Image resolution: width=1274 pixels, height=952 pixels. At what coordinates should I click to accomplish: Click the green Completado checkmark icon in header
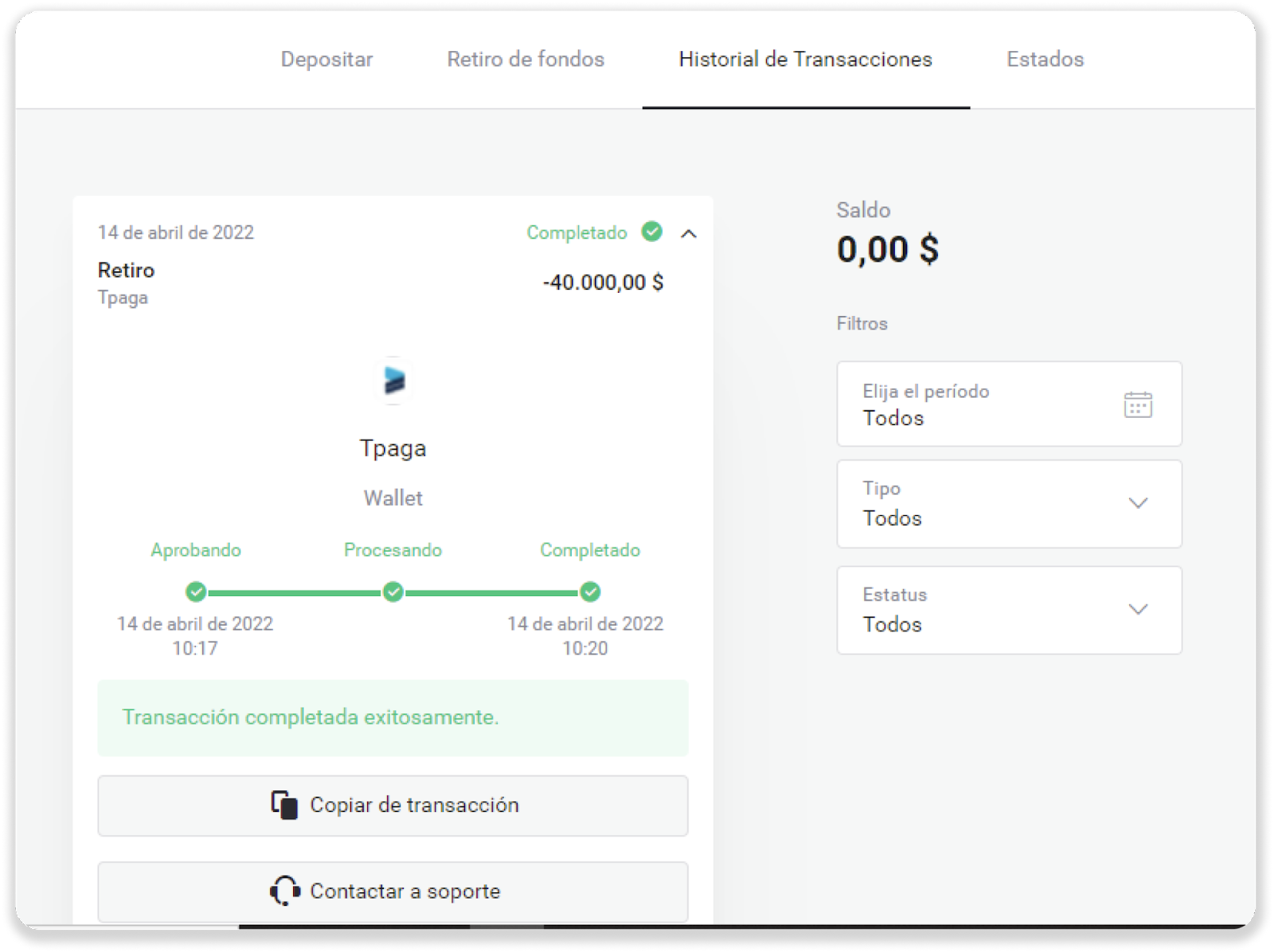coord(652,232)
